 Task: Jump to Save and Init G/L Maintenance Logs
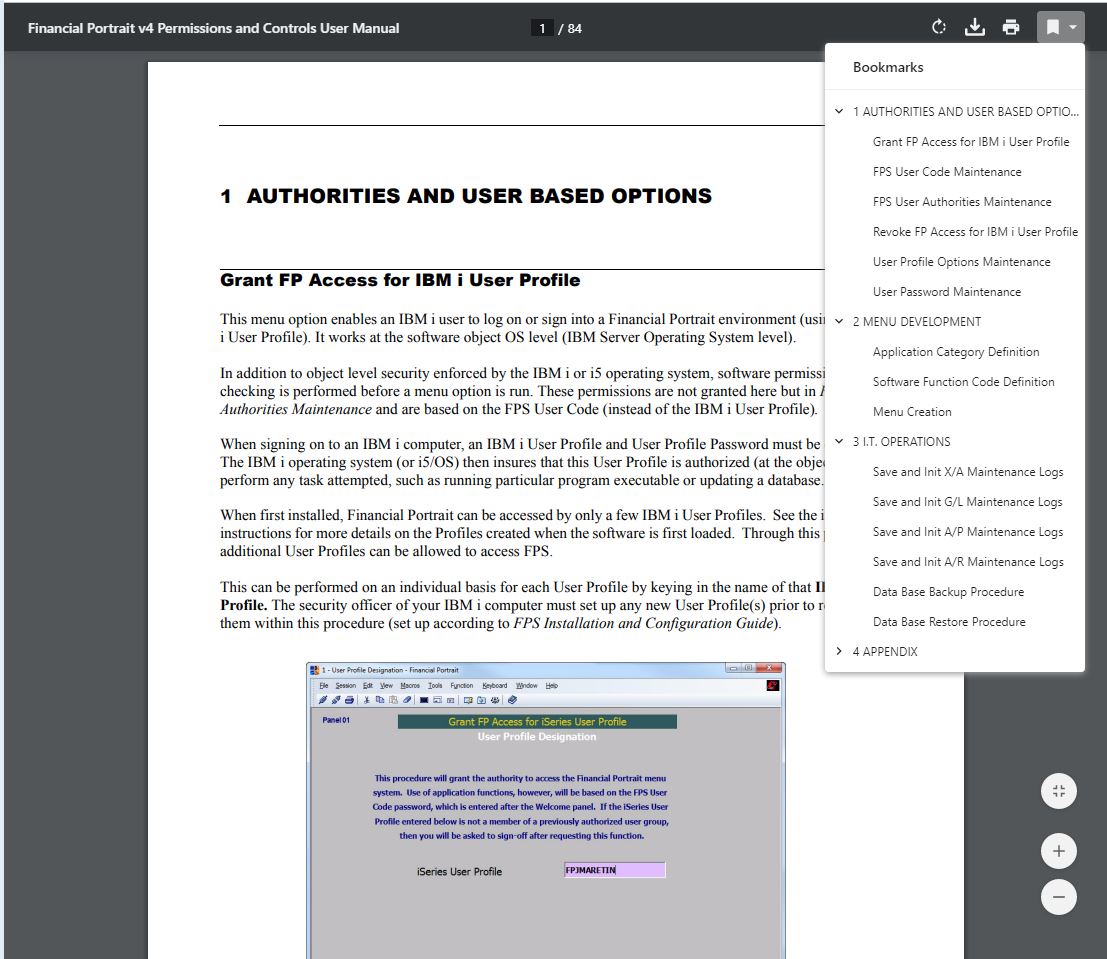967,501
